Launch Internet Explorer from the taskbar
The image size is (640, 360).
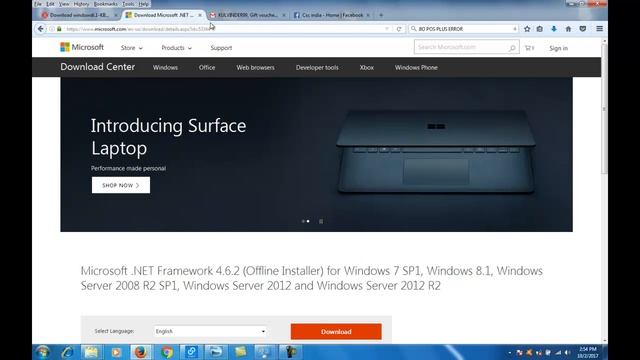point(67,352)
